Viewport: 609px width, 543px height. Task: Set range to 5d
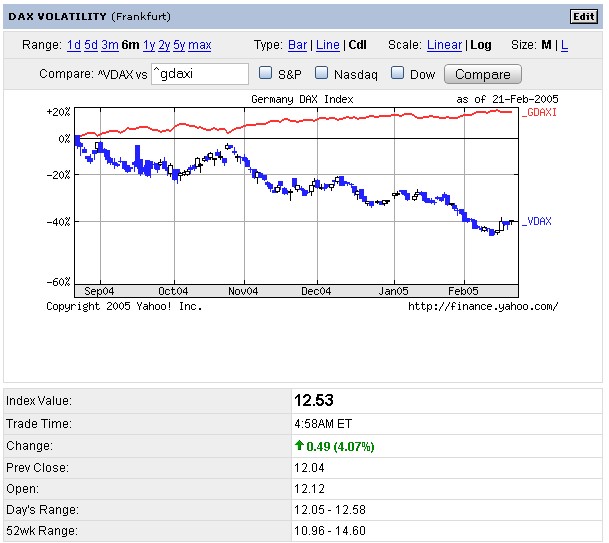tap(91, 45)
